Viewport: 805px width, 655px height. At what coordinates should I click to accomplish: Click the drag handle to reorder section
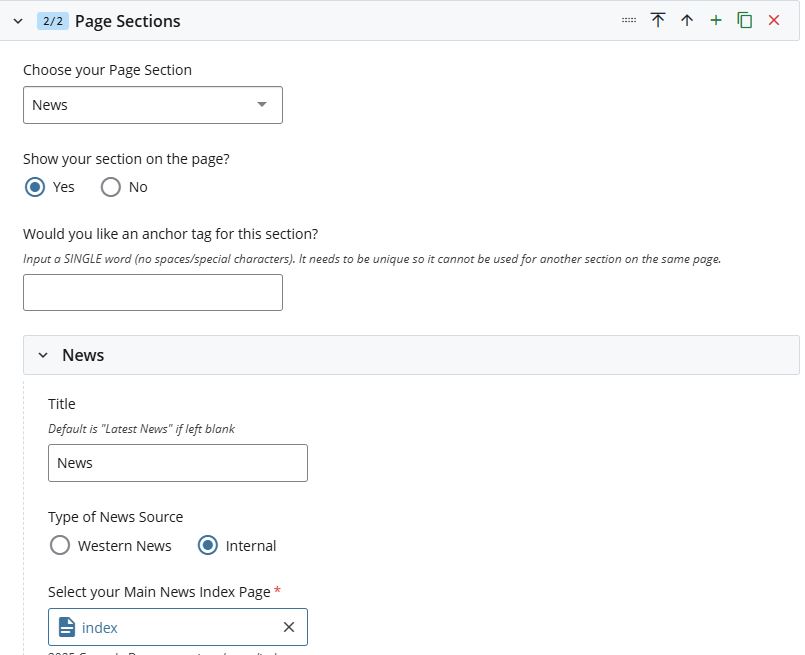click(x=629, y=20)
